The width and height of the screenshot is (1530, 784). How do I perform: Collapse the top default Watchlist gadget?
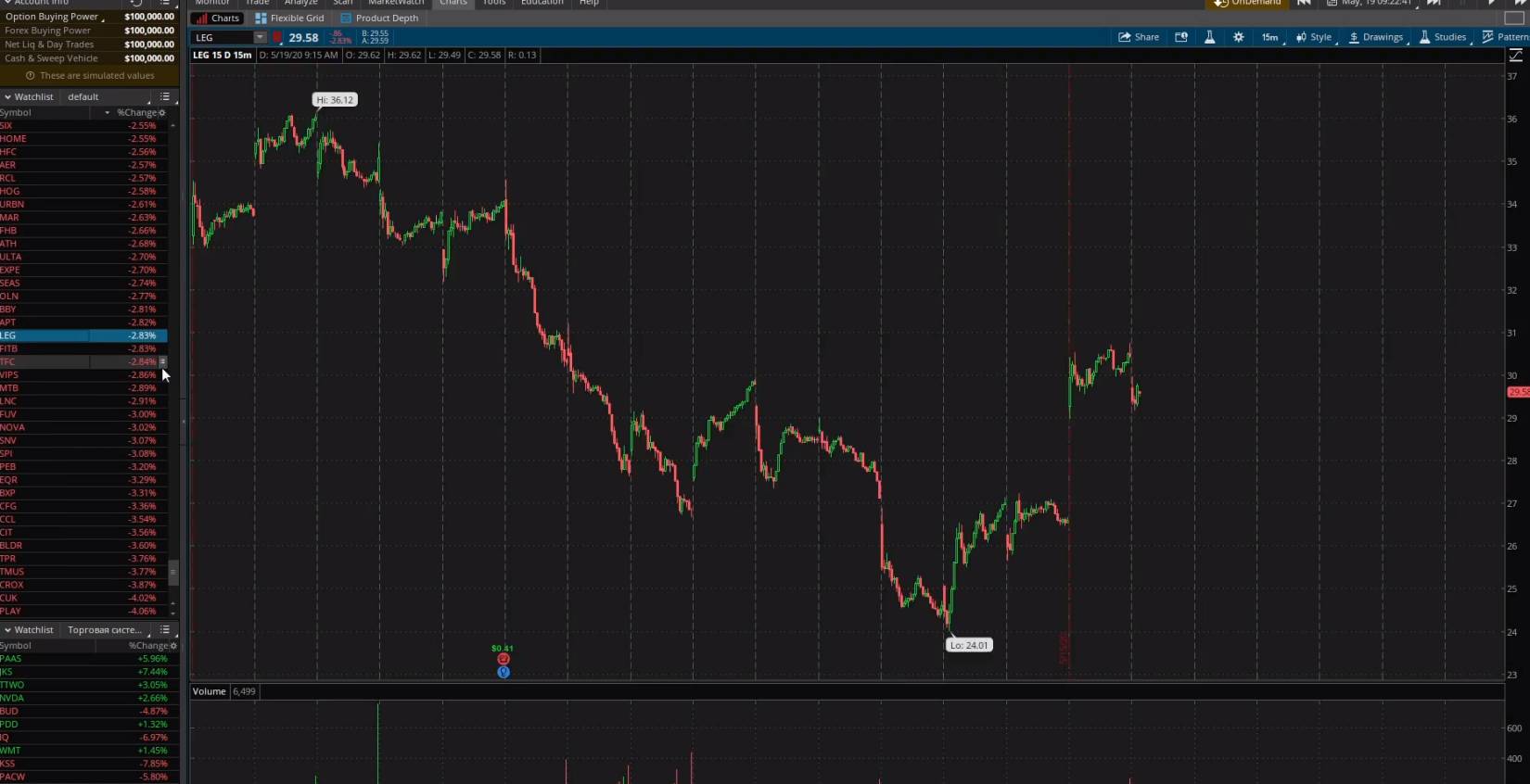pos(7,96)
